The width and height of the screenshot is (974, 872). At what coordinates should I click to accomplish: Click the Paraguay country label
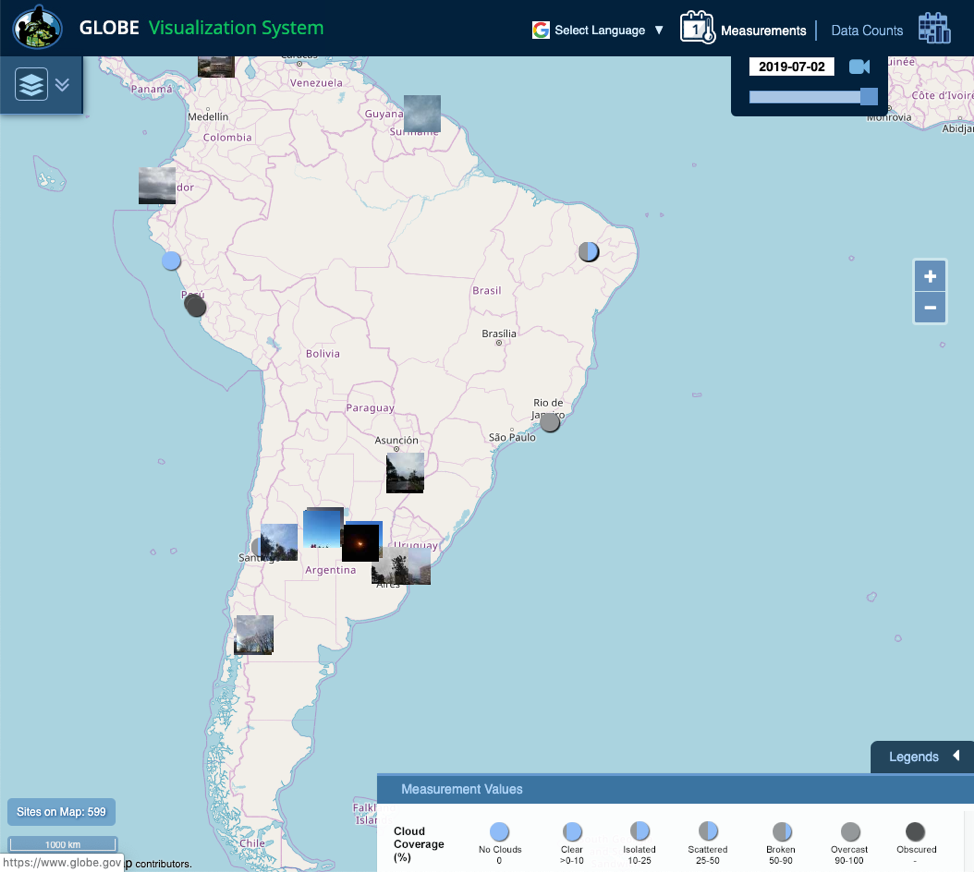370,408
